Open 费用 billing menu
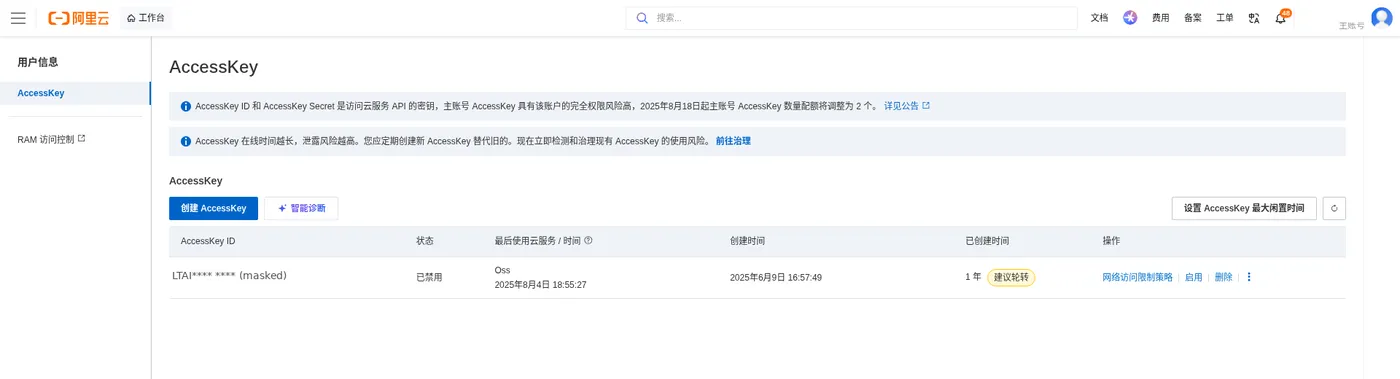The image size is (1400, 379). pos(1160,18)
